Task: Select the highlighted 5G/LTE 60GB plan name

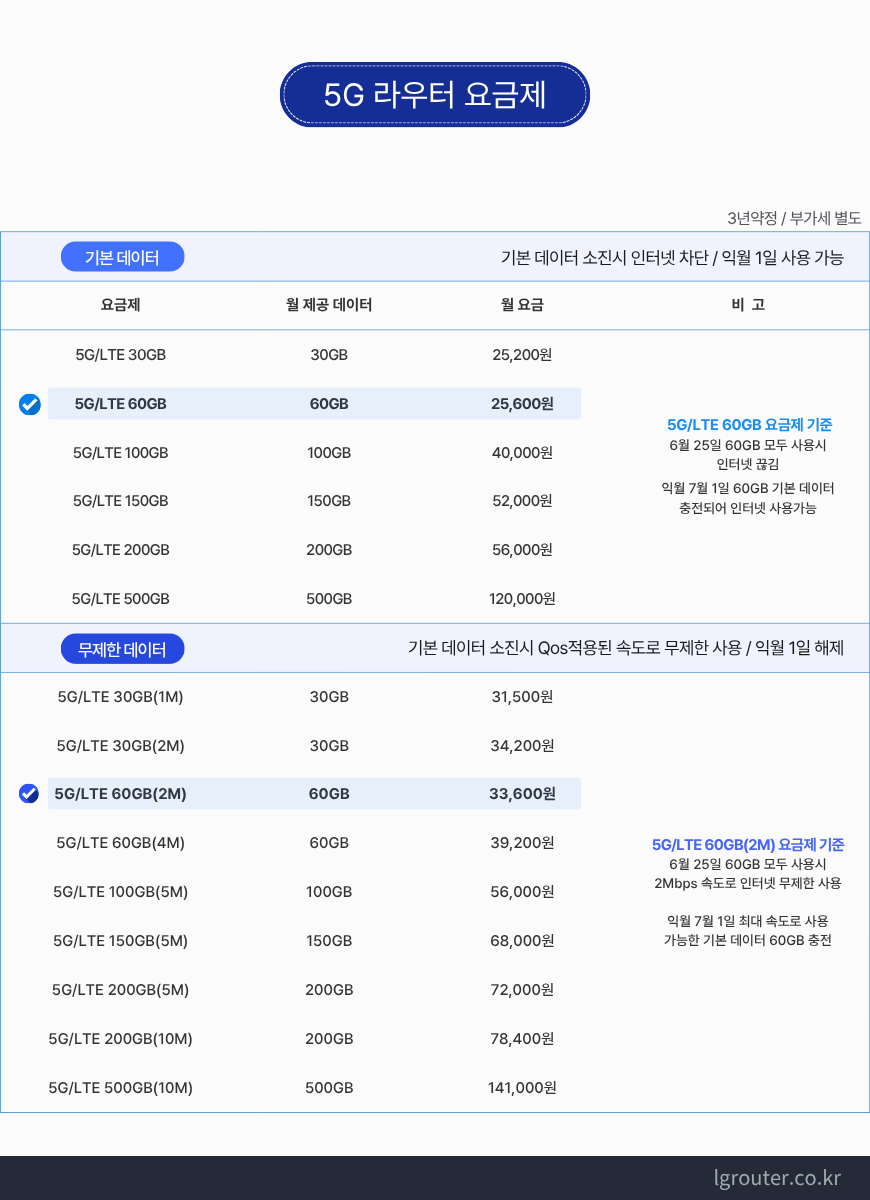Action: 120,404
